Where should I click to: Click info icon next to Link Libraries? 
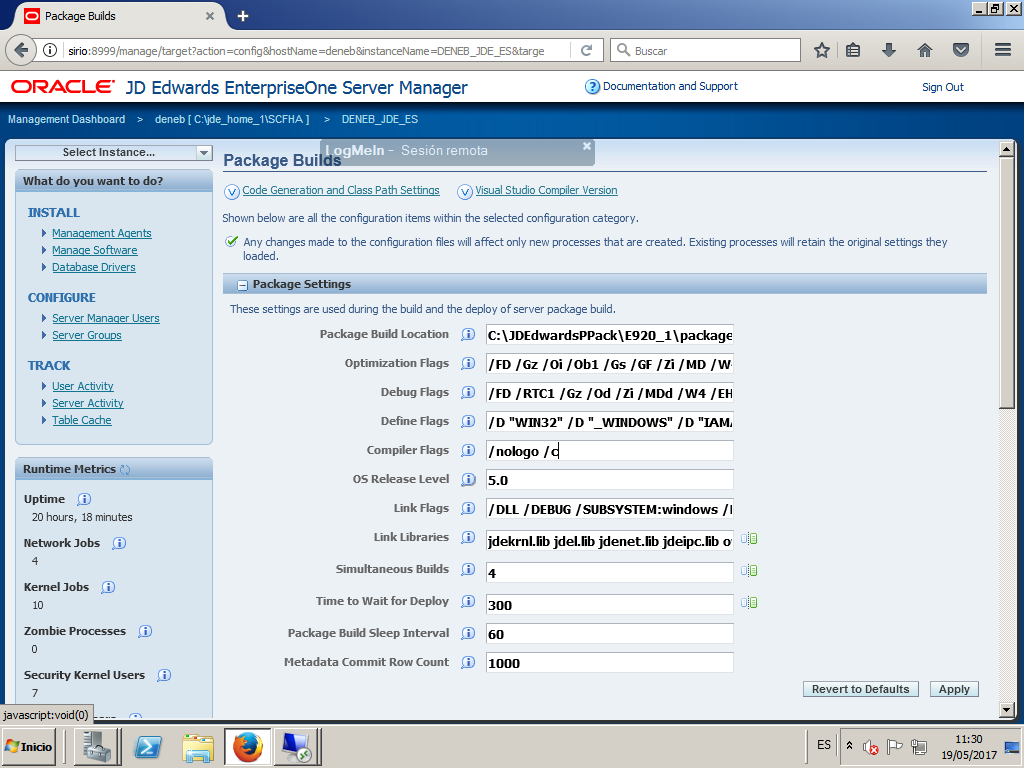point(468,537)
